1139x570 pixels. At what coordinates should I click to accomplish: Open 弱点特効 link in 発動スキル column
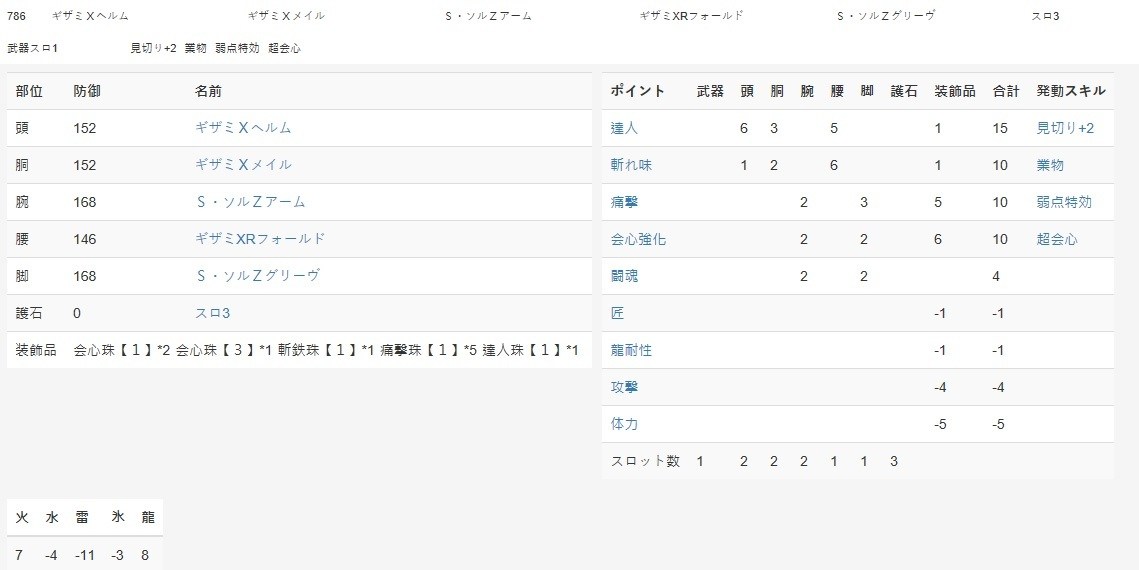(x=1064, y=202)
